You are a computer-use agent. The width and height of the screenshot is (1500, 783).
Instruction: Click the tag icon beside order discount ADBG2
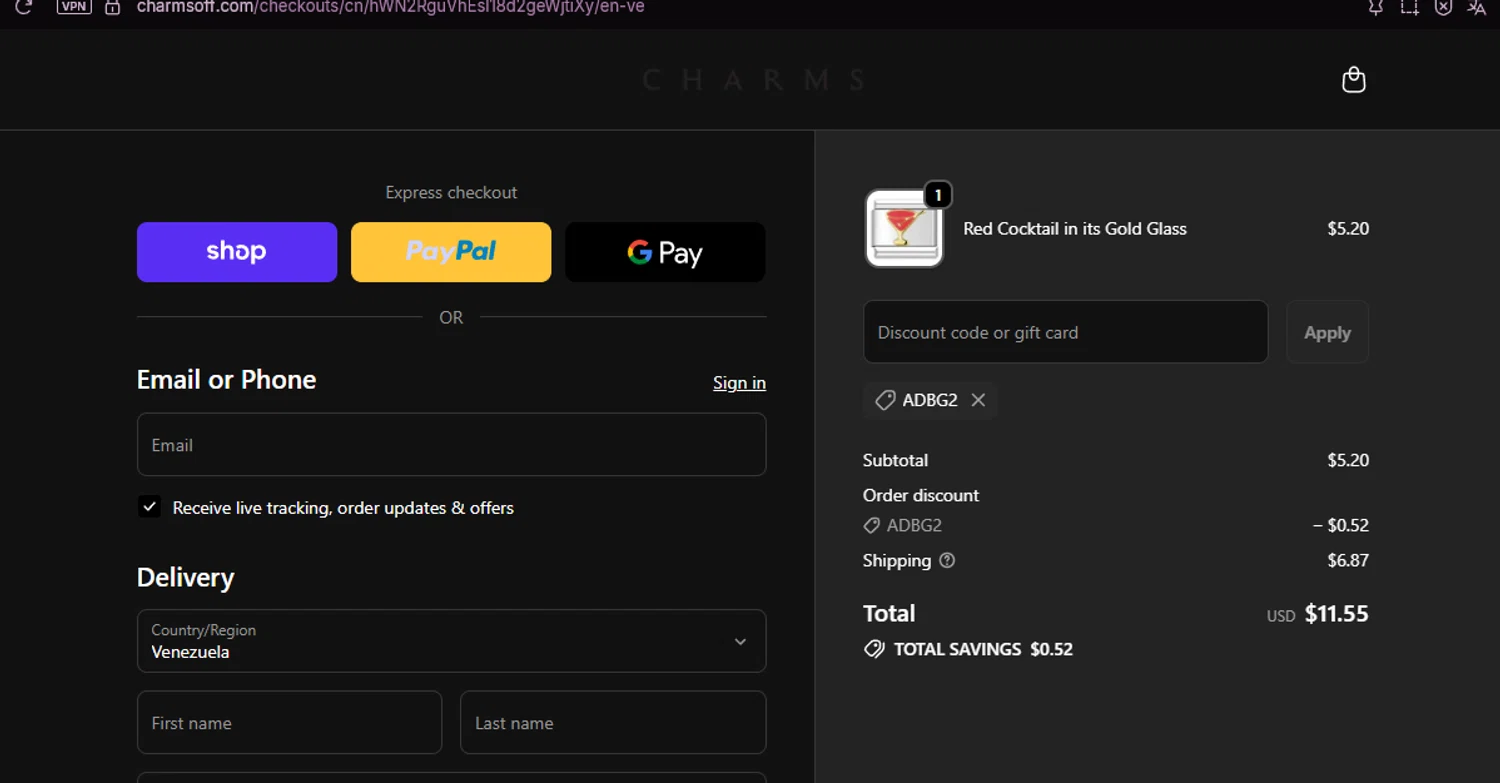tap(872, 525)
